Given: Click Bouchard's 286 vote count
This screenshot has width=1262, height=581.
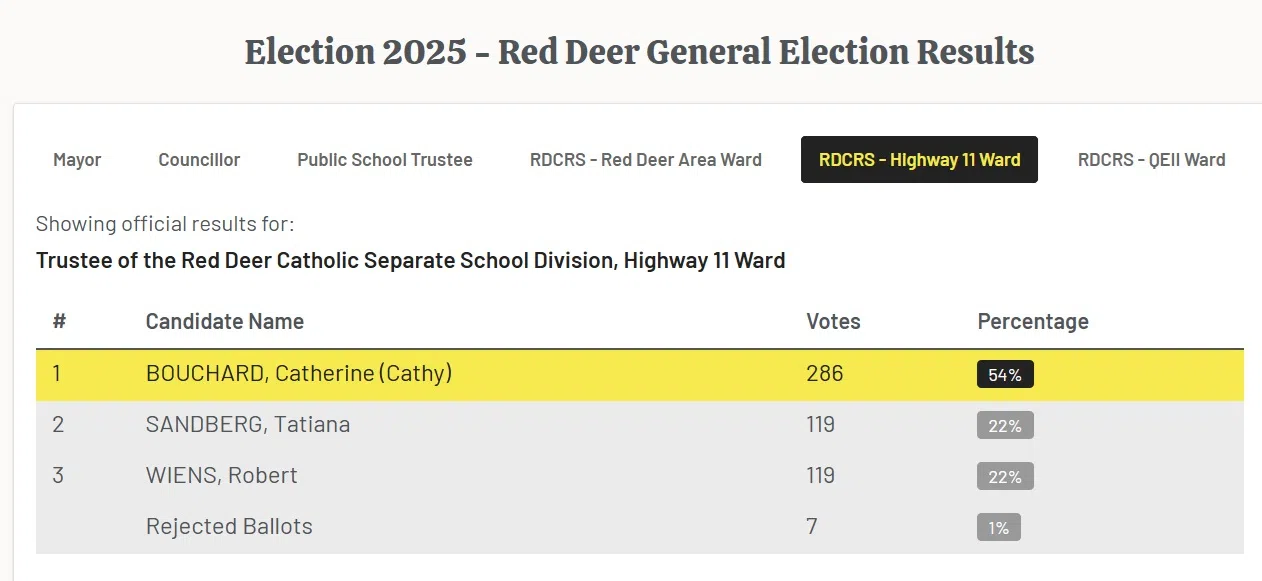Looking at the screenshot, I should pyautogui.click(x=825, y=374).
